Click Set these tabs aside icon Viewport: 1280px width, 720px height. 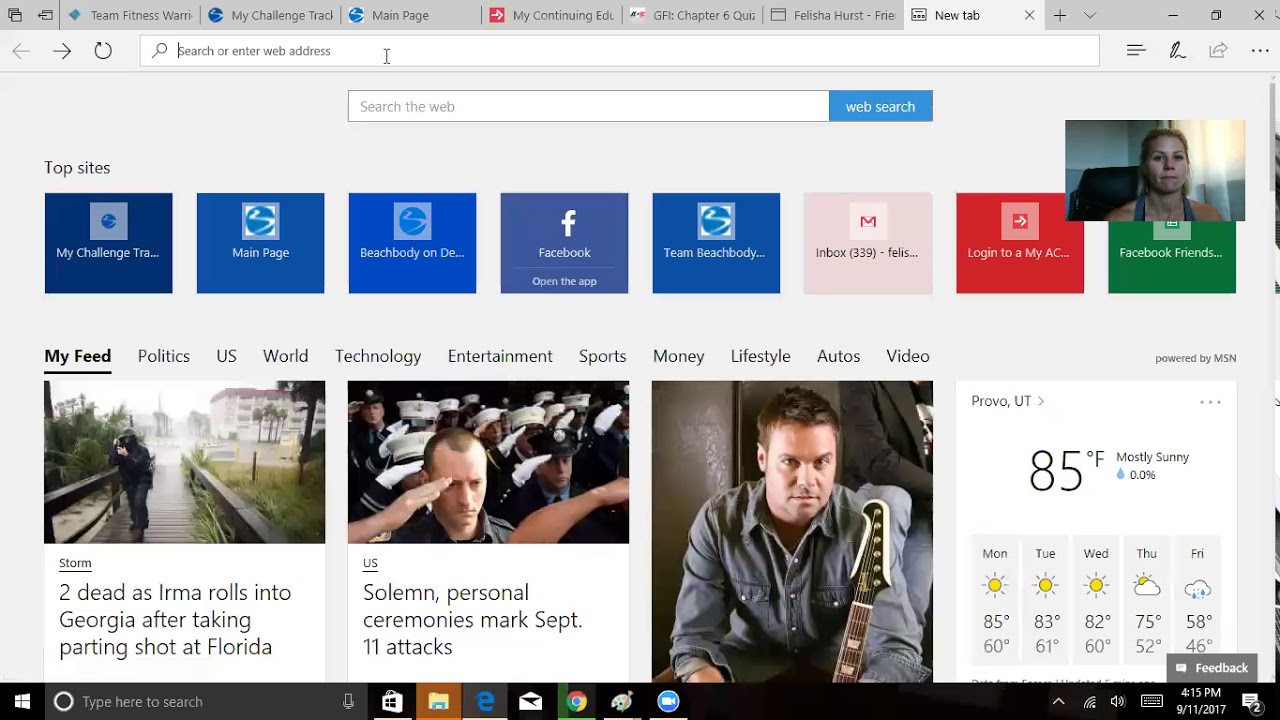(x=45, y=15)
